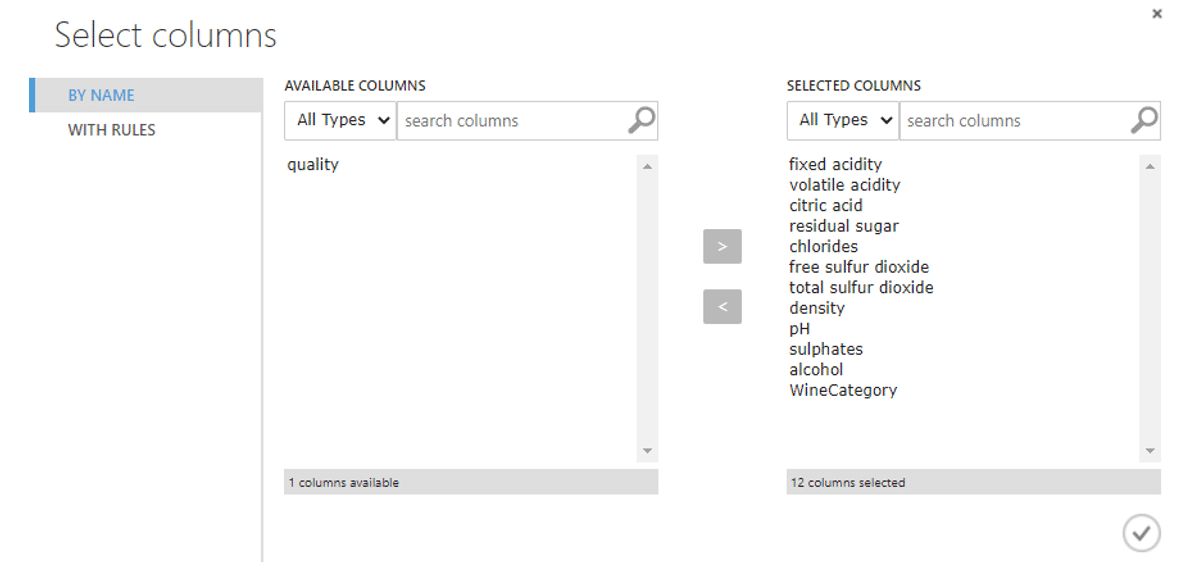Click the checkmark to confirm selection
The image size is (1188, 570).
coord(1141,533)
